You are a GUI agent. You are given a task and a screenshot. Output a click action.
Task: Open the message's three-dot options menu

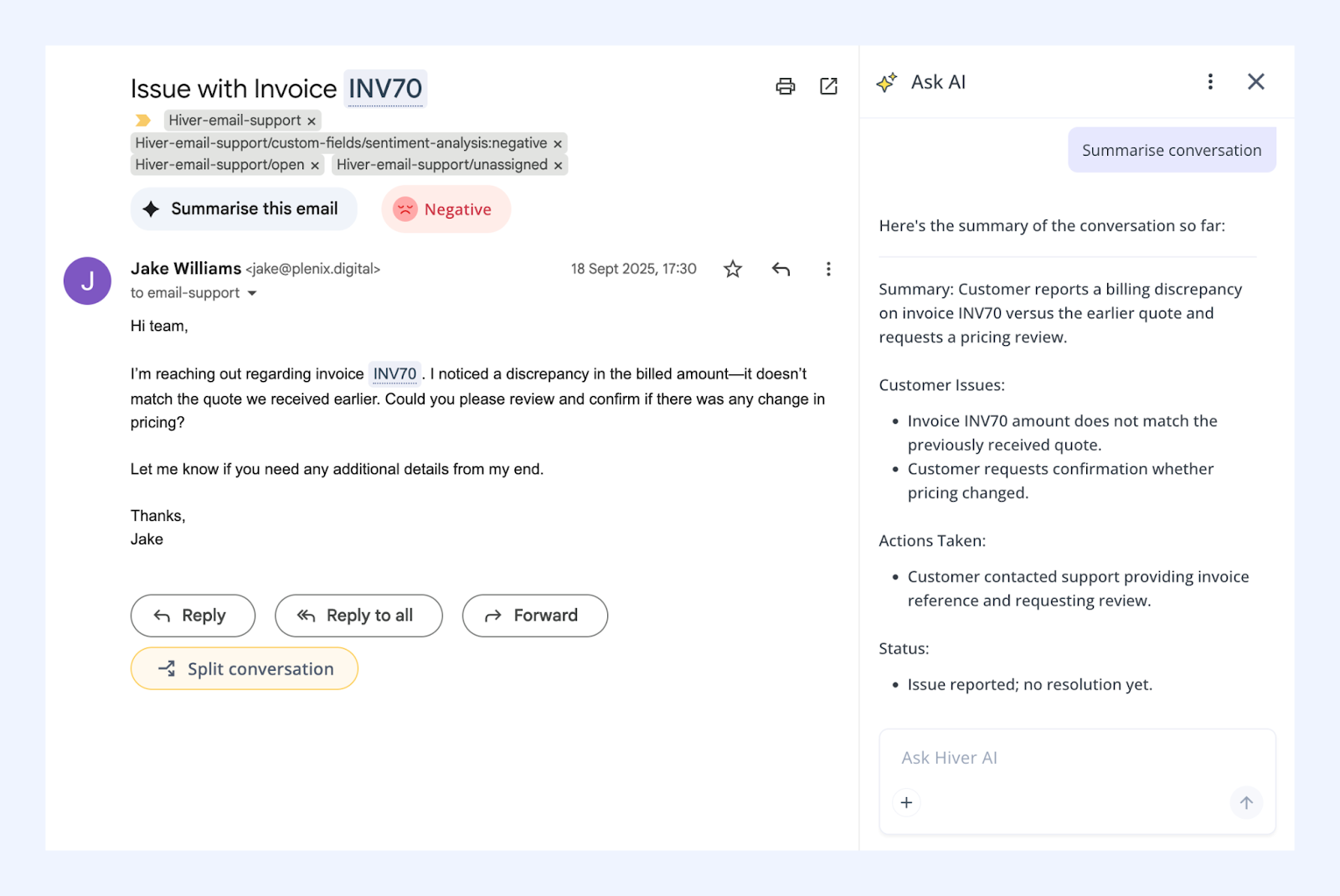click(x=828, y=269)
